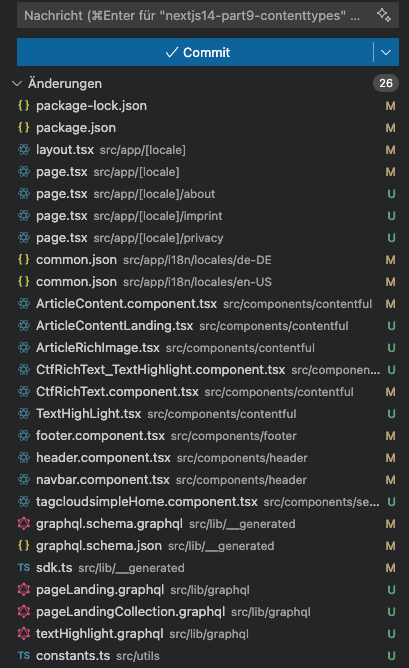The image size is (409, 668).
Task: Click TS icon next to sdk.ts
Action: tap(24, 568)
